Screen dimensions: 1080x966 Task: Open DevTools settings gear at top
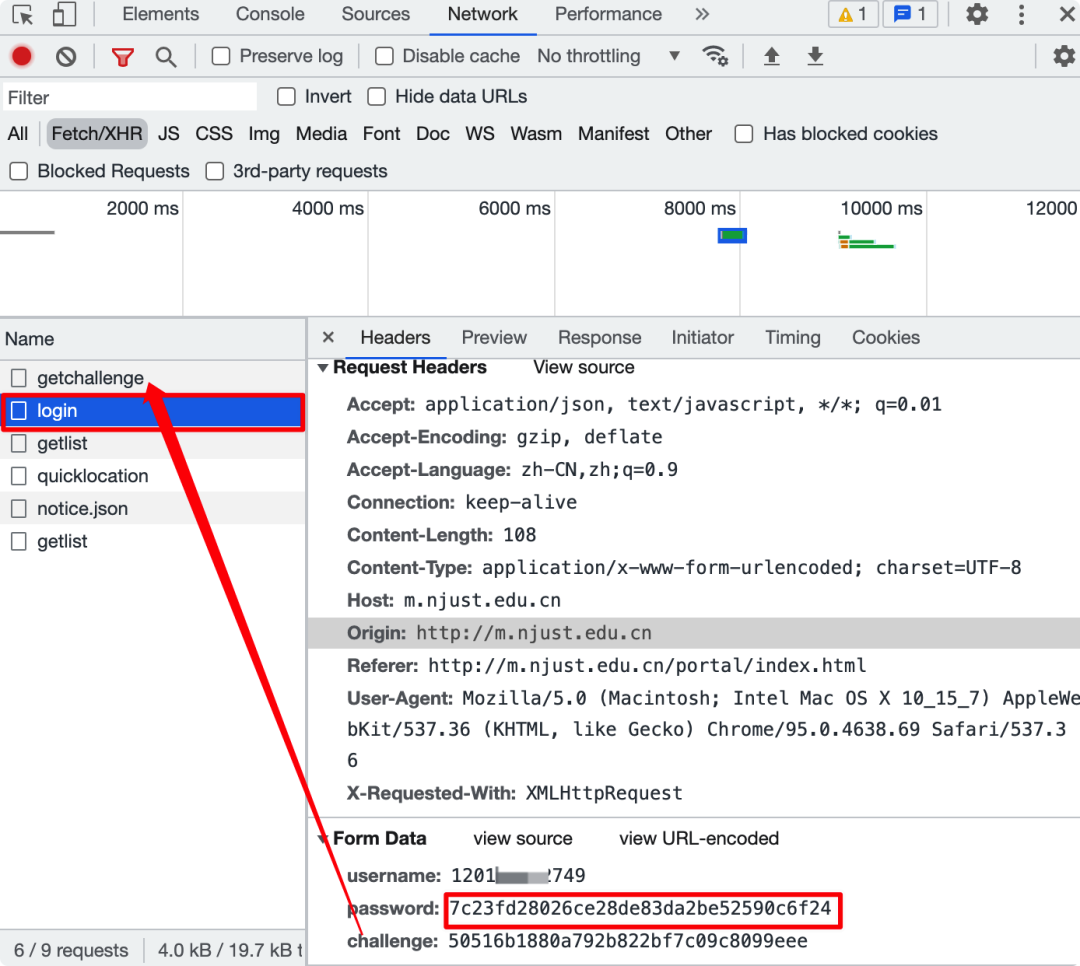[x=977, y=14]
